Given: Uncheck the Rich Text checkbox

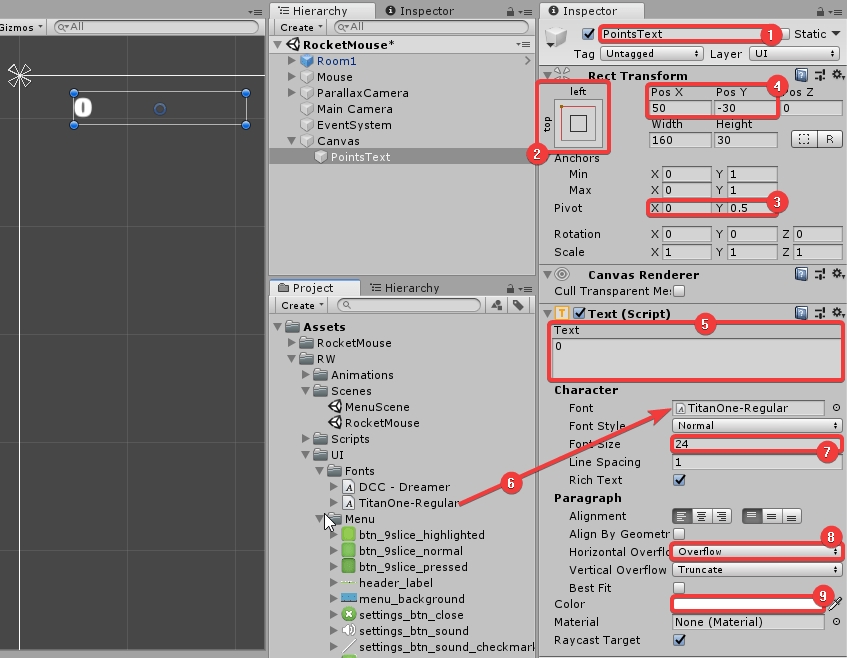Looking at the screenshot, I should (x=679, y=480).
